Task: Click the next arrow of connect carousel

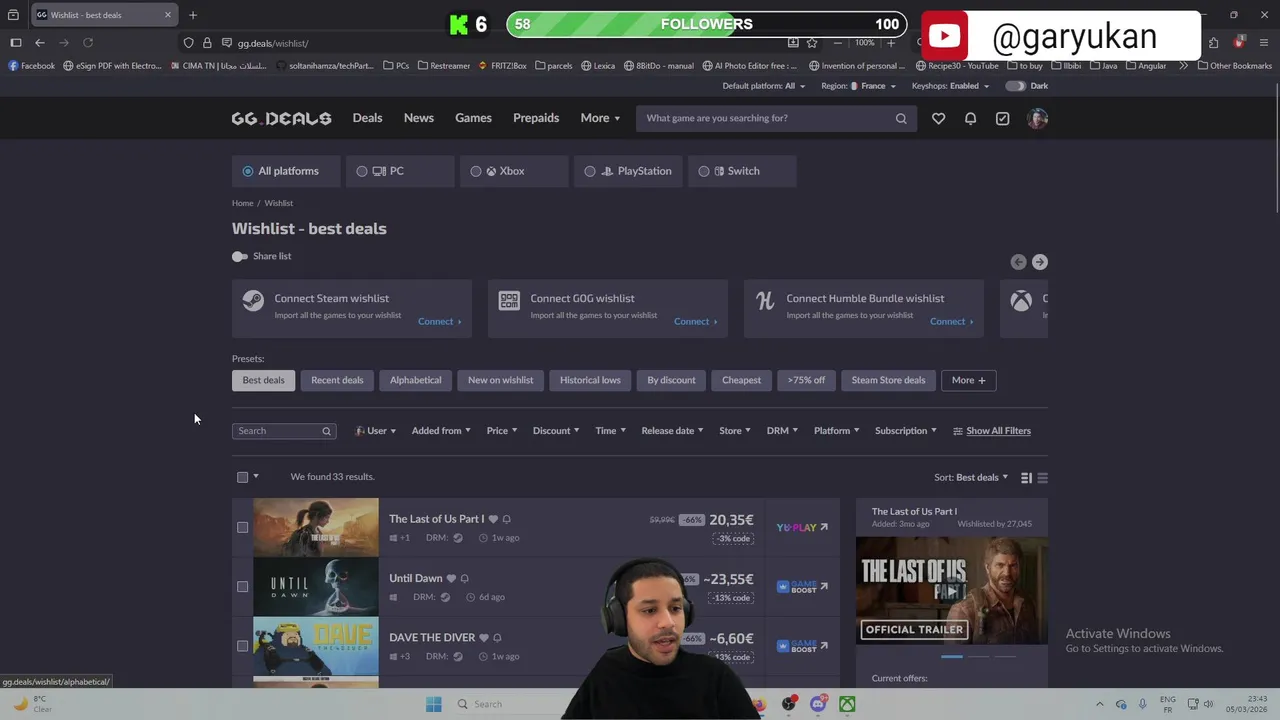Action: coord(1040,262)
